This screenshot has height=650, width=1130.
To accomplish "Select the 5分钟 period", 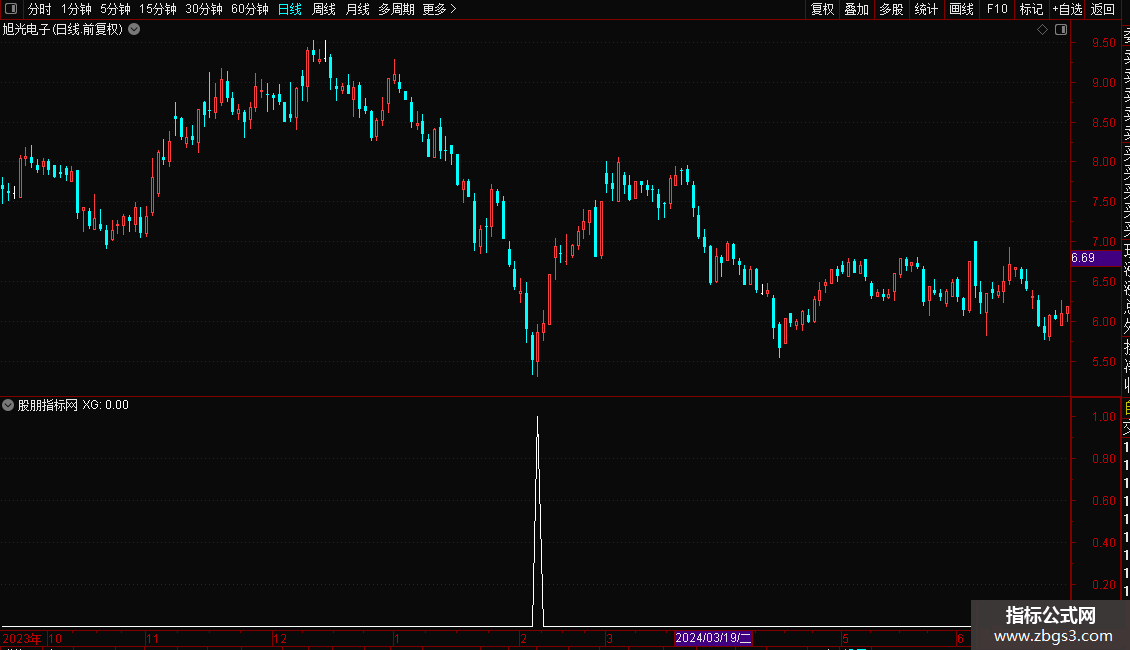I will coord(115,9).
